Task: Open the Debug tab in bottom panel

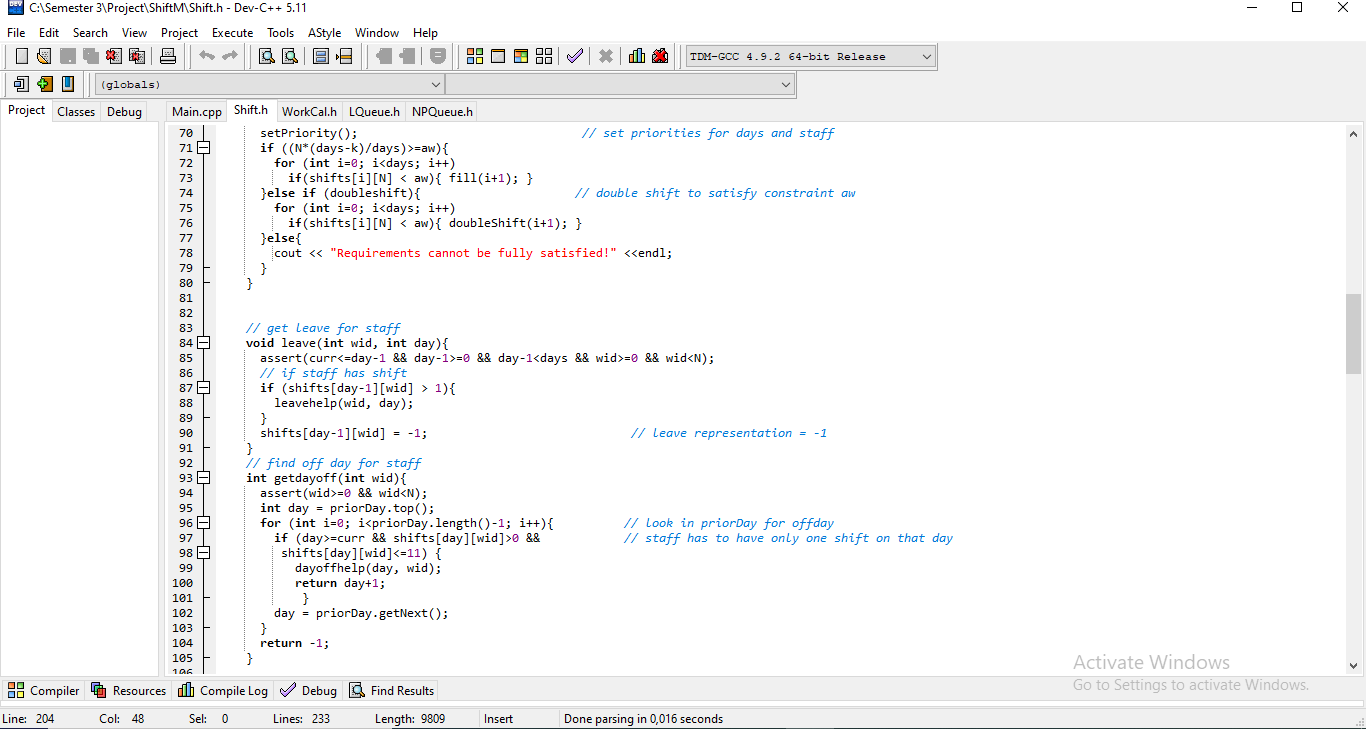Action: 309,691
